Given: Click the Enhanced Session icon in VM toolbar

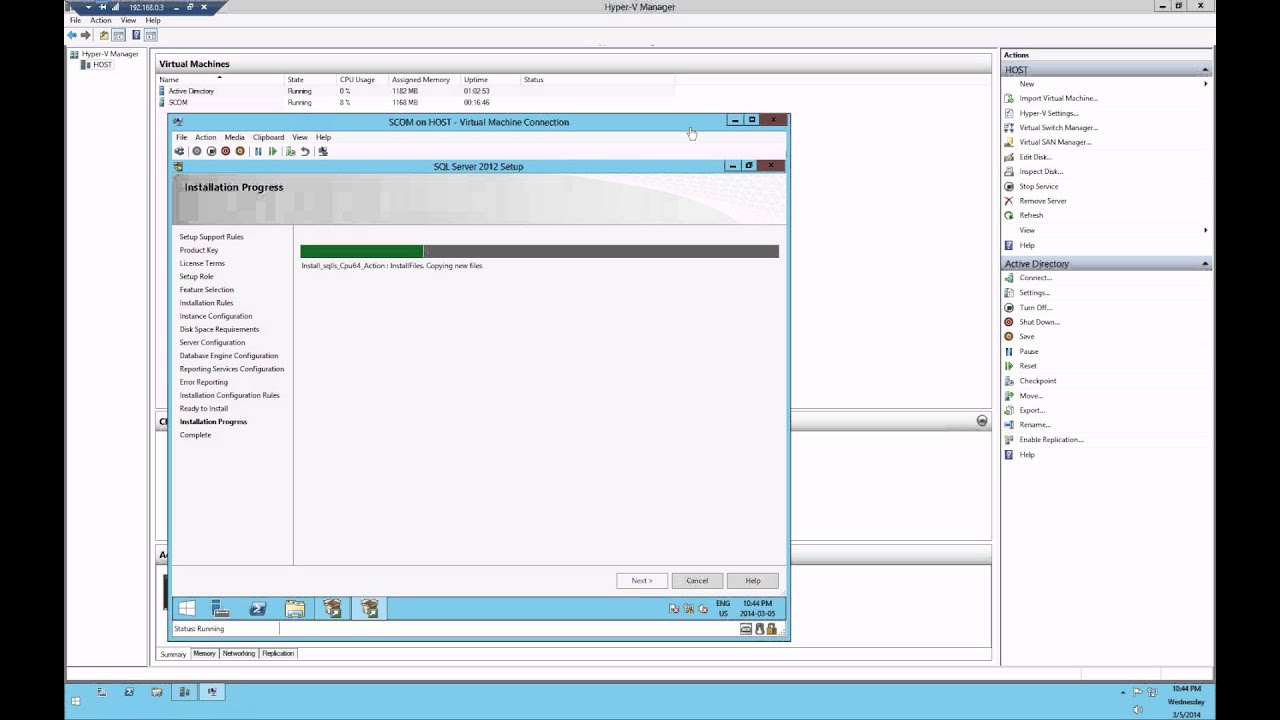Looking at the screenshot, I should coord(322,151).
